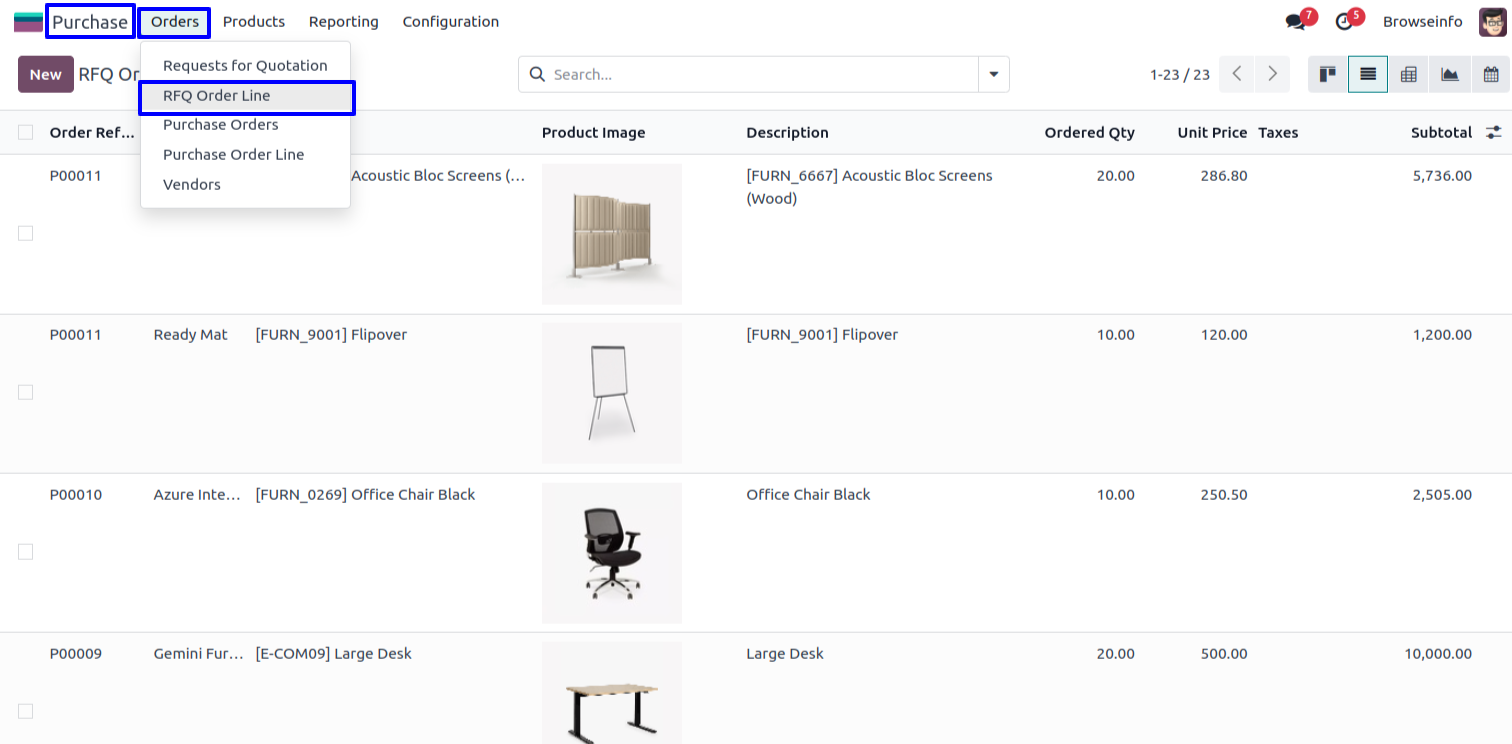
Task: Open the conversations messages icon
Action: 1296,22
